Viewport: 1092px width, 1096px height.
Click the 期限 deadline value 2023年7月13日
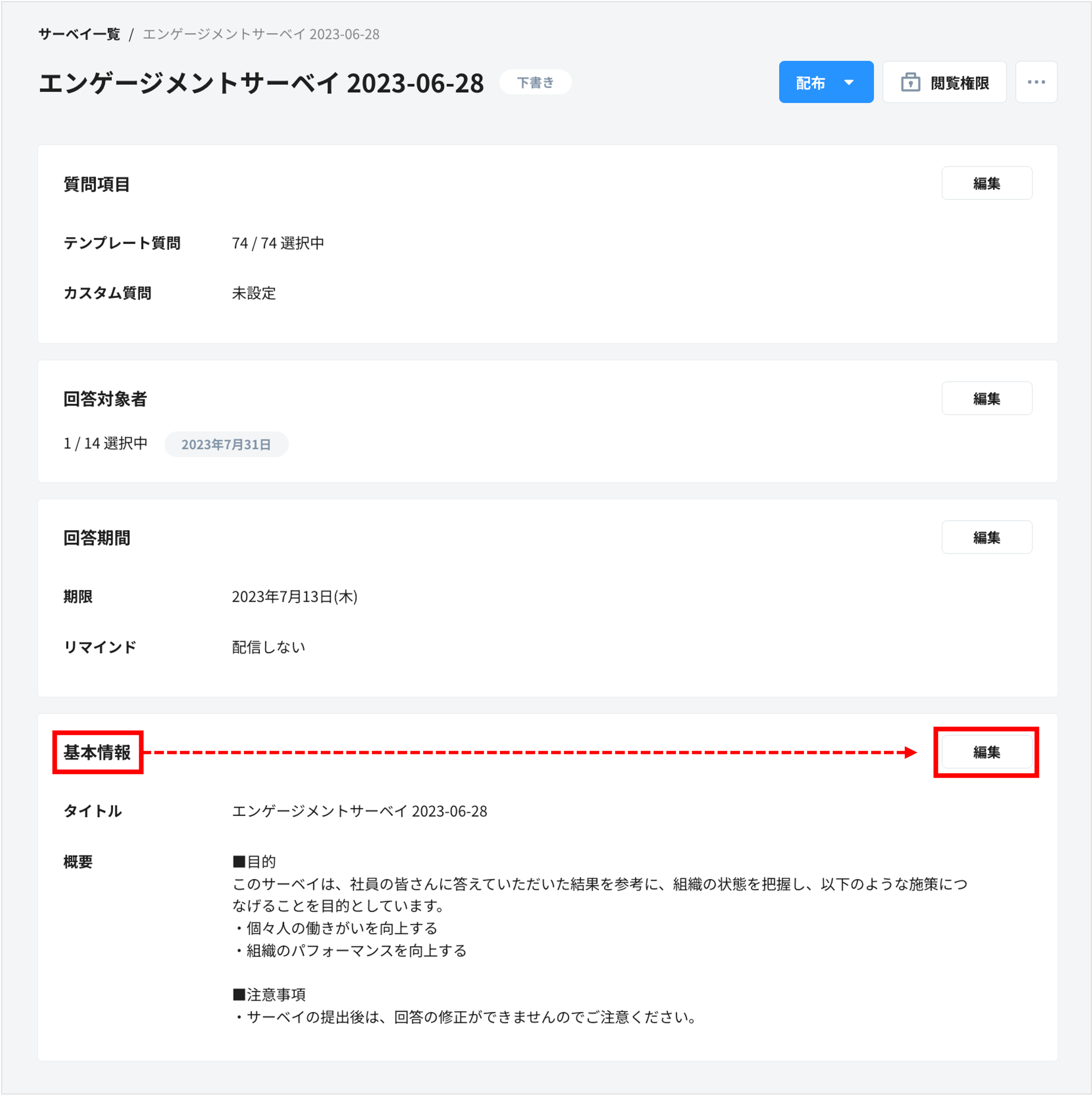tap(295, 596)
